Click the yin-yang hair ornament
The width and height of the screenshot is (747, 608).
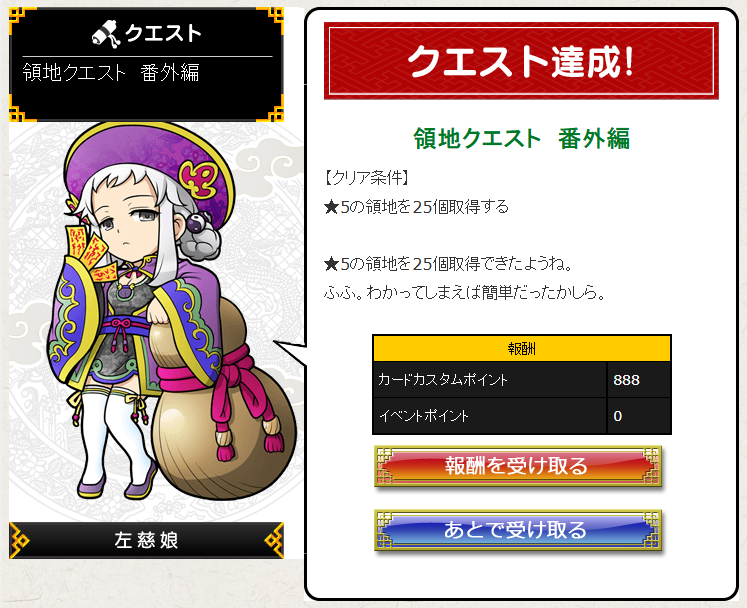(x=196, y=222)
